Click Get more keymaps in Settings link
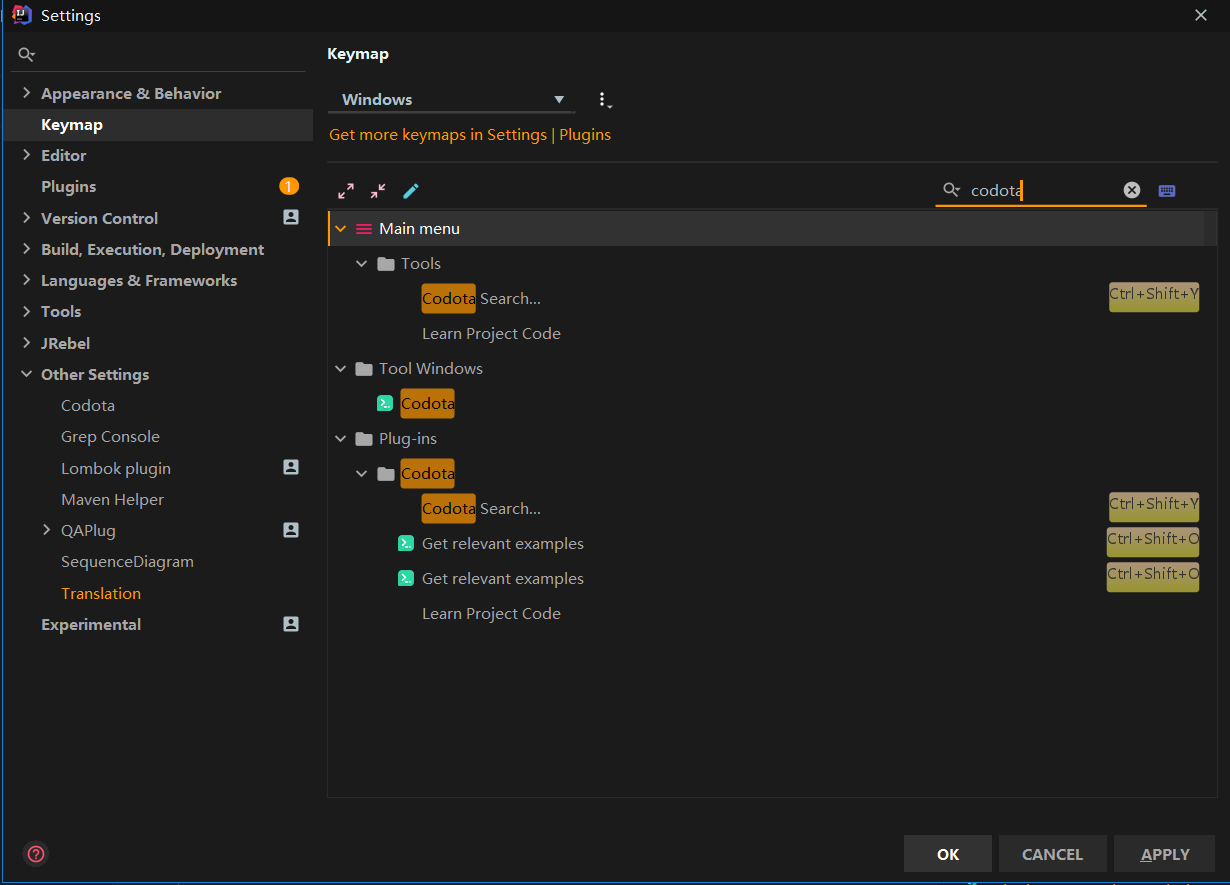 click(438, 134)
